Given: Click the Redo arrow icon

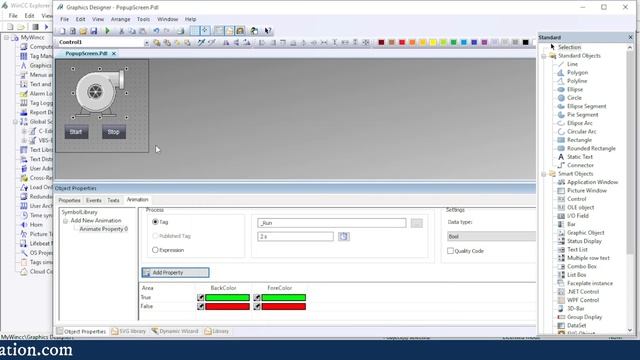Looking at the screenshot, I should (167, 31).
